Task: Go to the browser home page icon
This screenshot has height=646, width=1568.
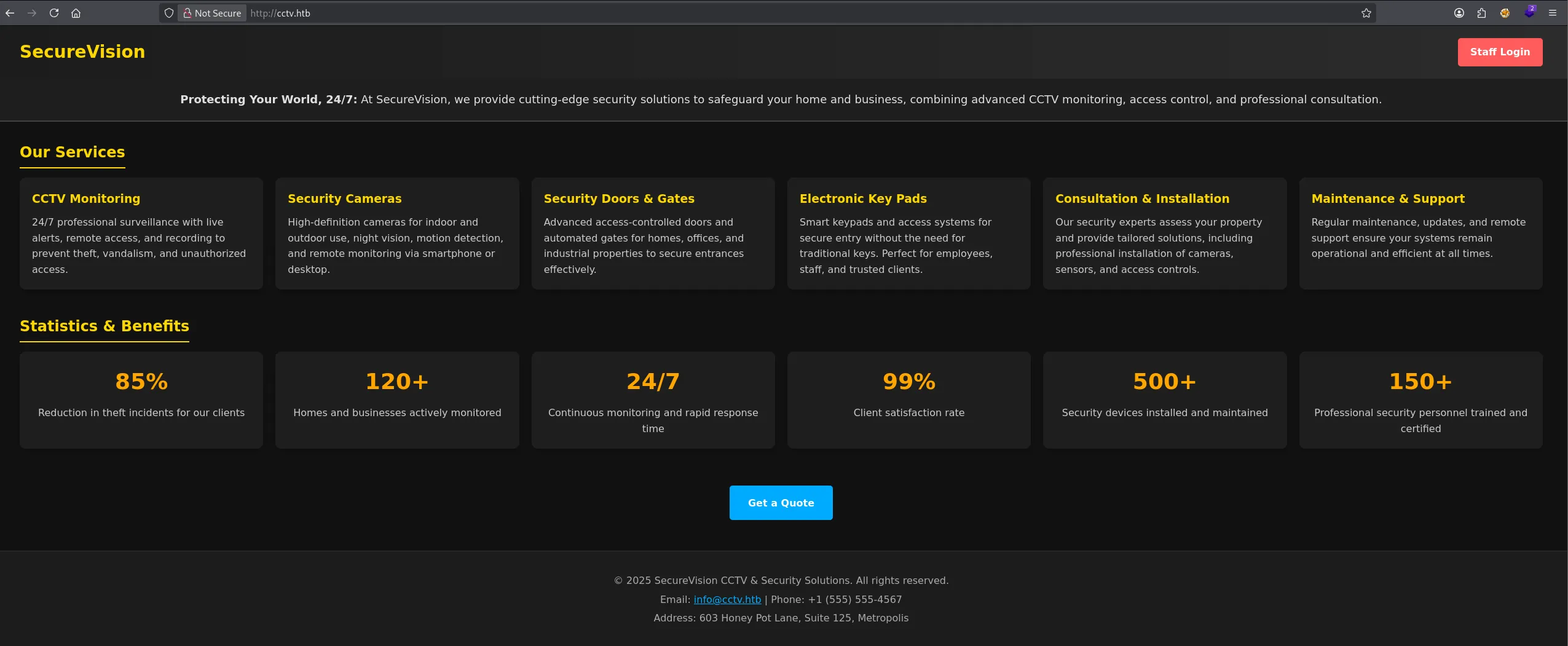Action: (76, 13)
